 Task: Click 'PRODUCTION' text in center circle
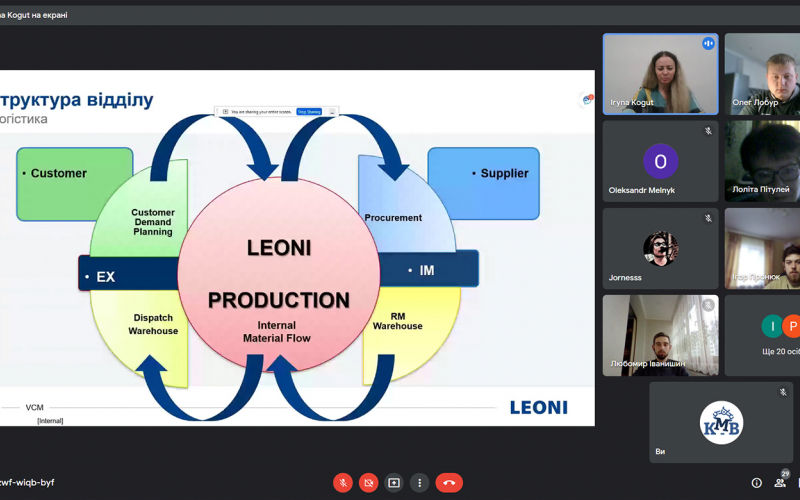279,300
